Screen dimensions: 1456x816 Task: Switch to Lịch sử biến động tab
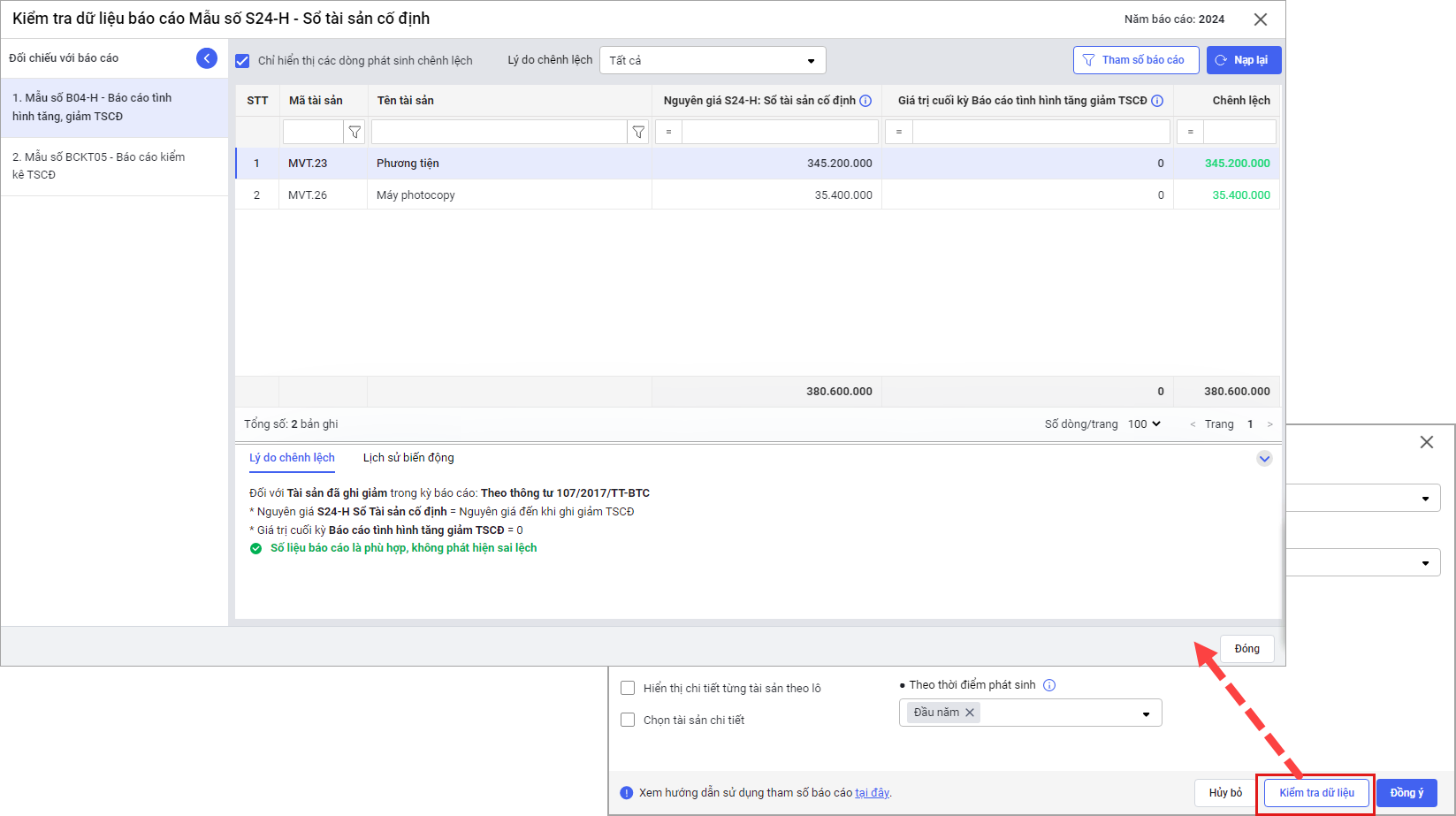pyautogui.click(x=408, y=458)
